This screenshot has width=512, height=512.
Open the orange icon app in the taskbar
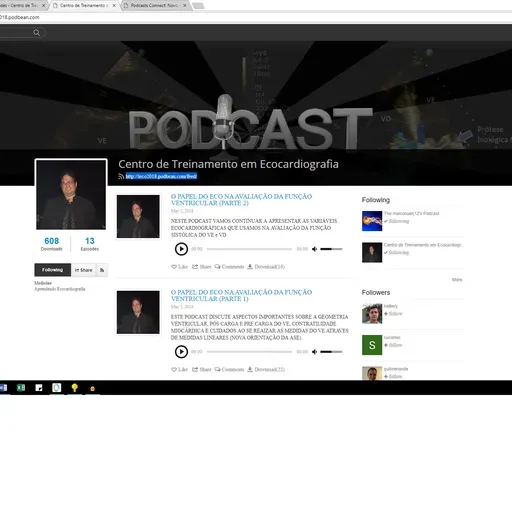point(93,388)
